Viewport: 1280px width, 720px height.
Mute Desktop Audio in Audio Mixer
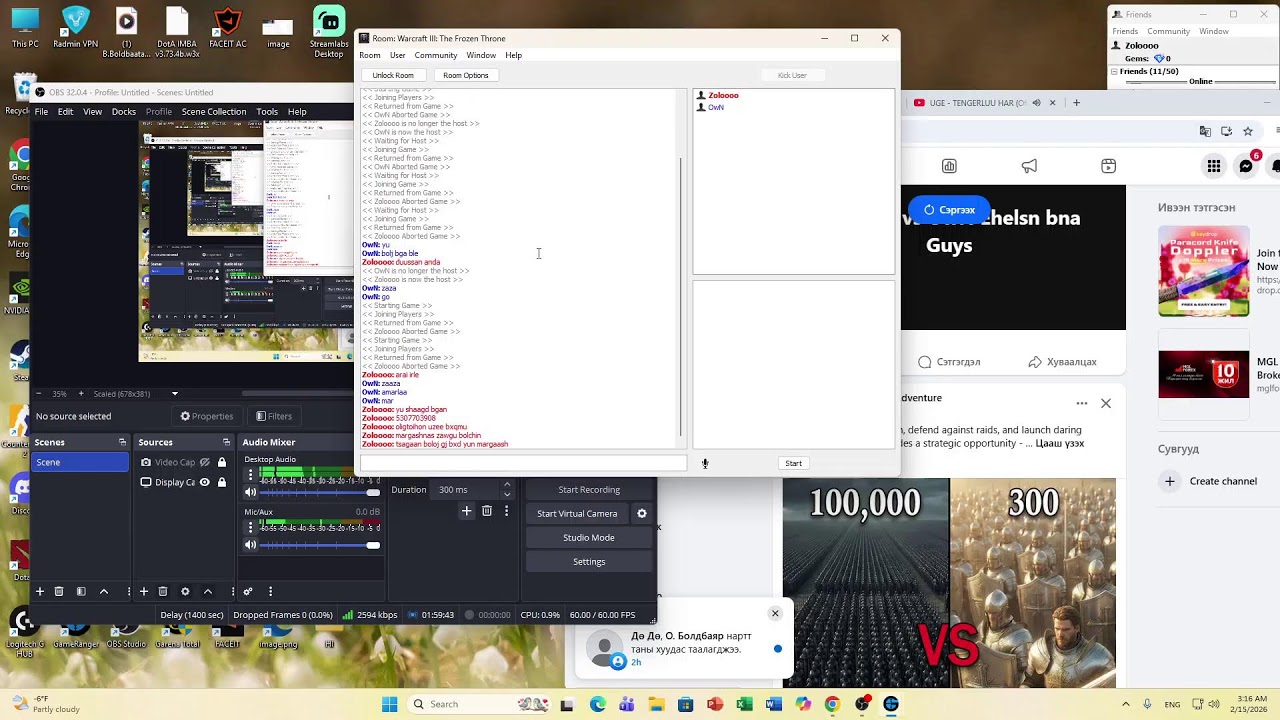pos(251,491)
